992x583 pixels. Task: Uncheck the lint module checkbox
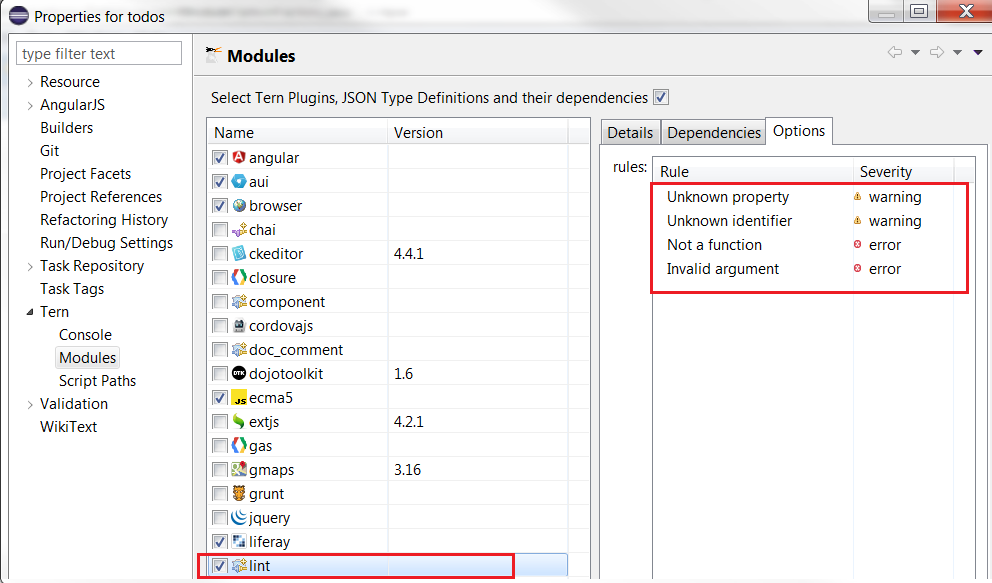tap(220, 566)
